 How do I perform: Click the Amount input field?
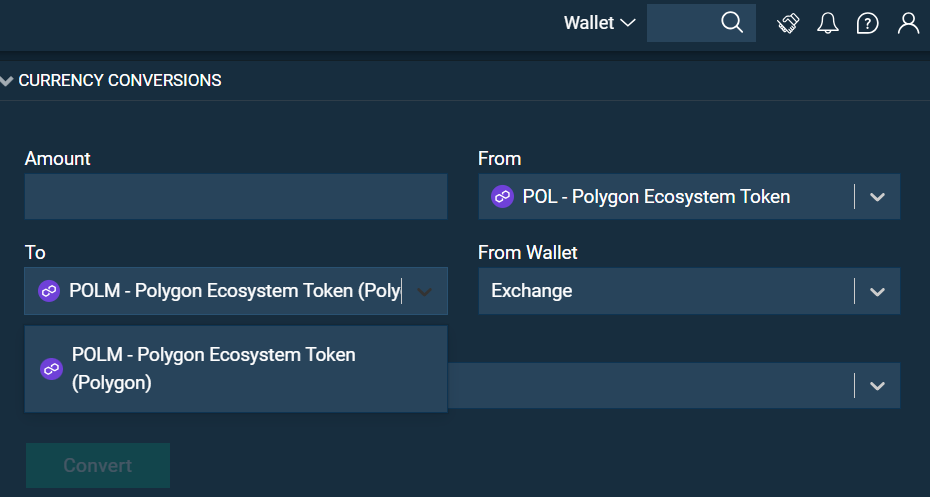click(x=235, y=196)
